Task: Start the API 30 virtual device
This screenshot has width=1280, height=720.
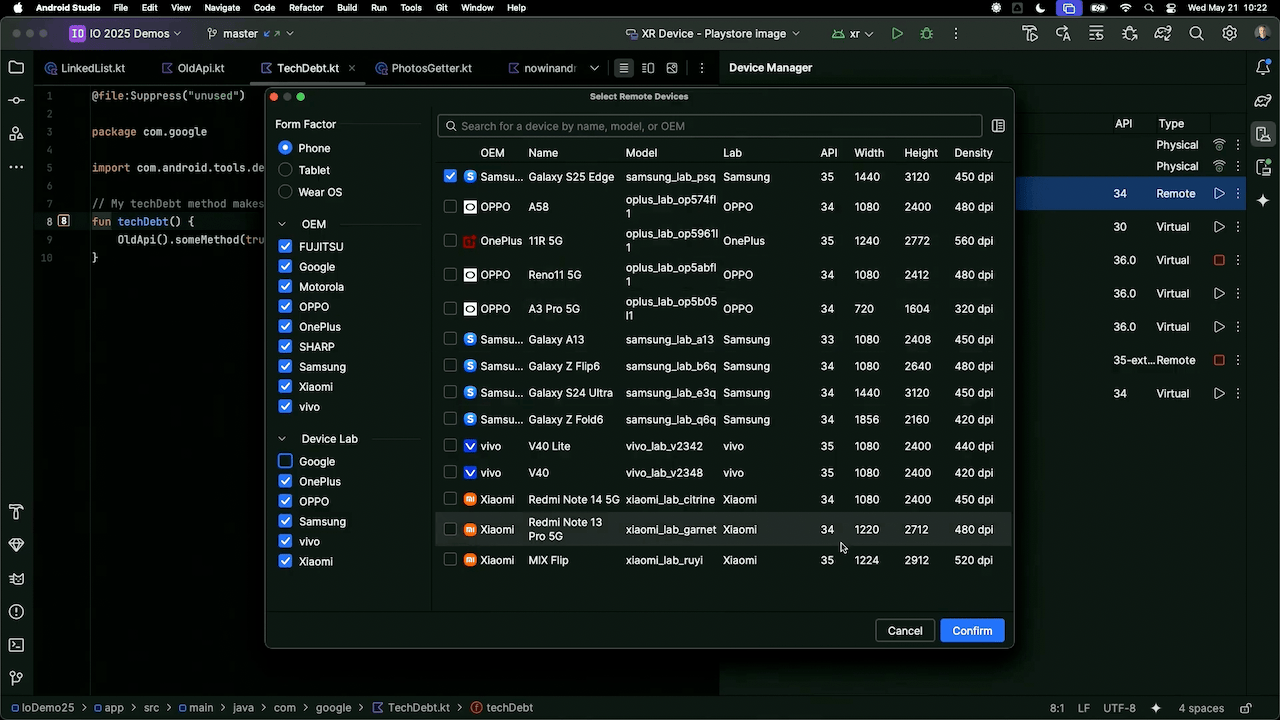Action: (1219, 227)
